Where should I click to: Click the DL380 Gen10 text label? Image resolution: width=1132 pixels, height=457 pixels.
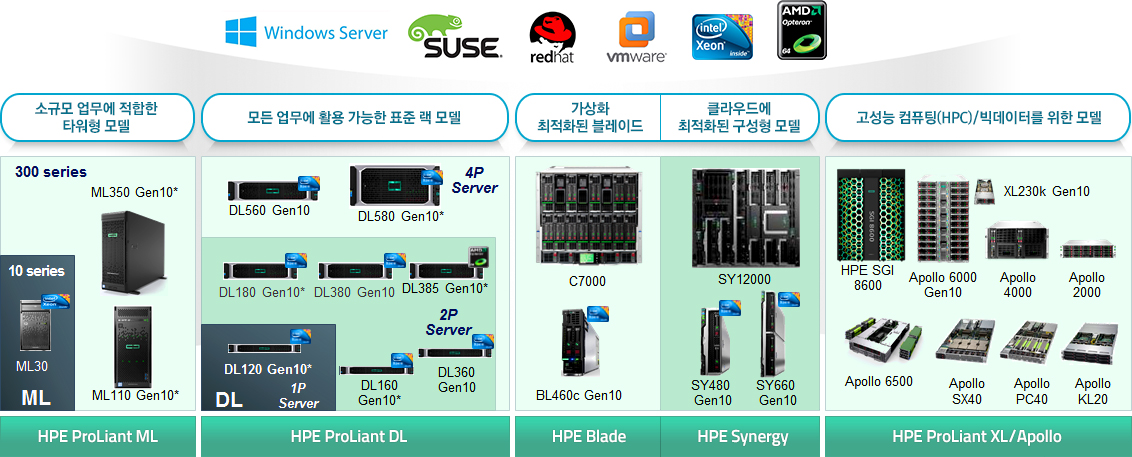pos(354,292)
